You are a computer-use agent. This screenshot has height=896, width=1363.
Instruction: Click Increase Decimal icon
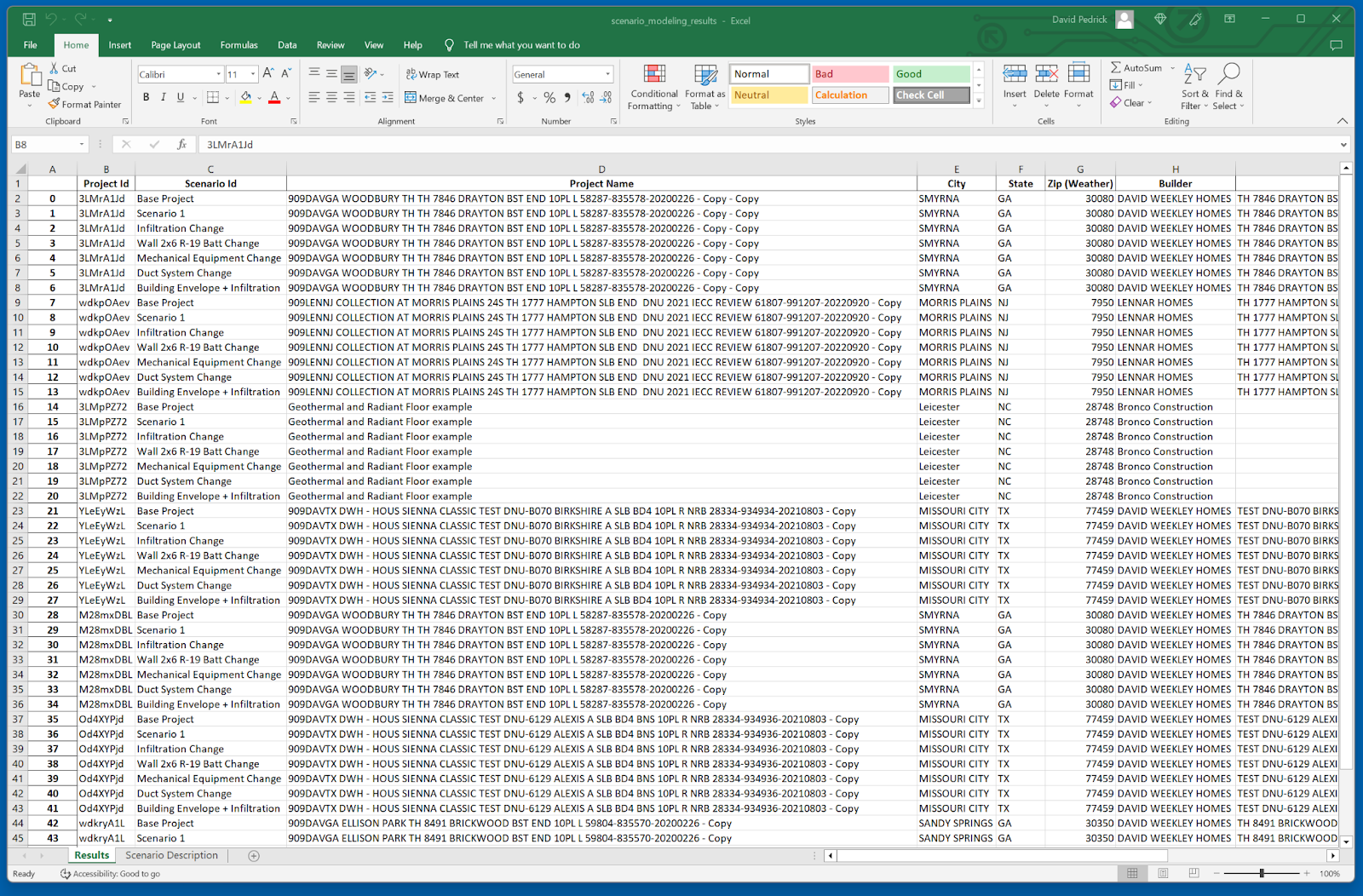click(588, 98)
